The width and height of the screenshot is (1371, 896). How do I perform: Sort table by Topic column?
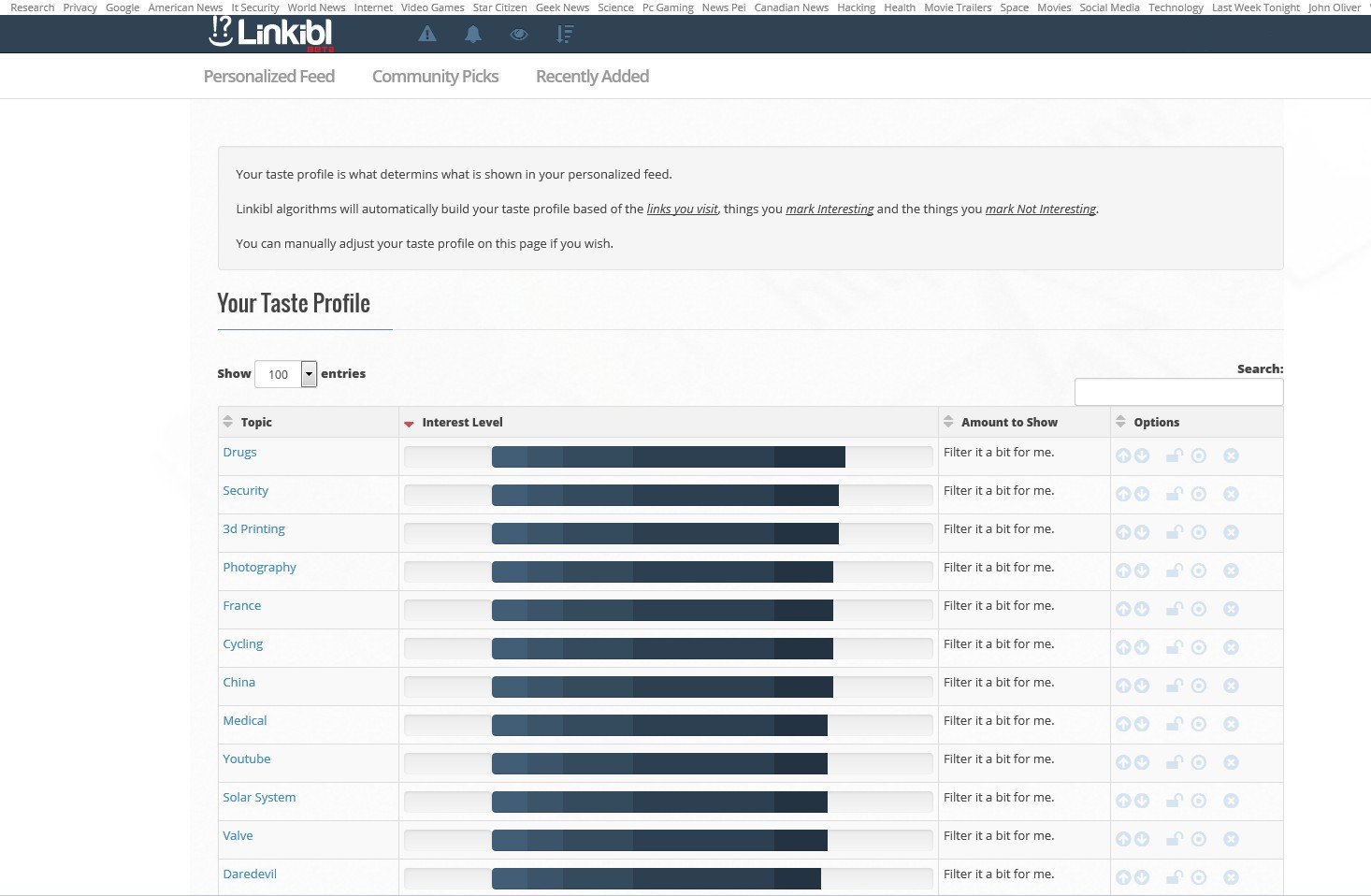point(309,422)
